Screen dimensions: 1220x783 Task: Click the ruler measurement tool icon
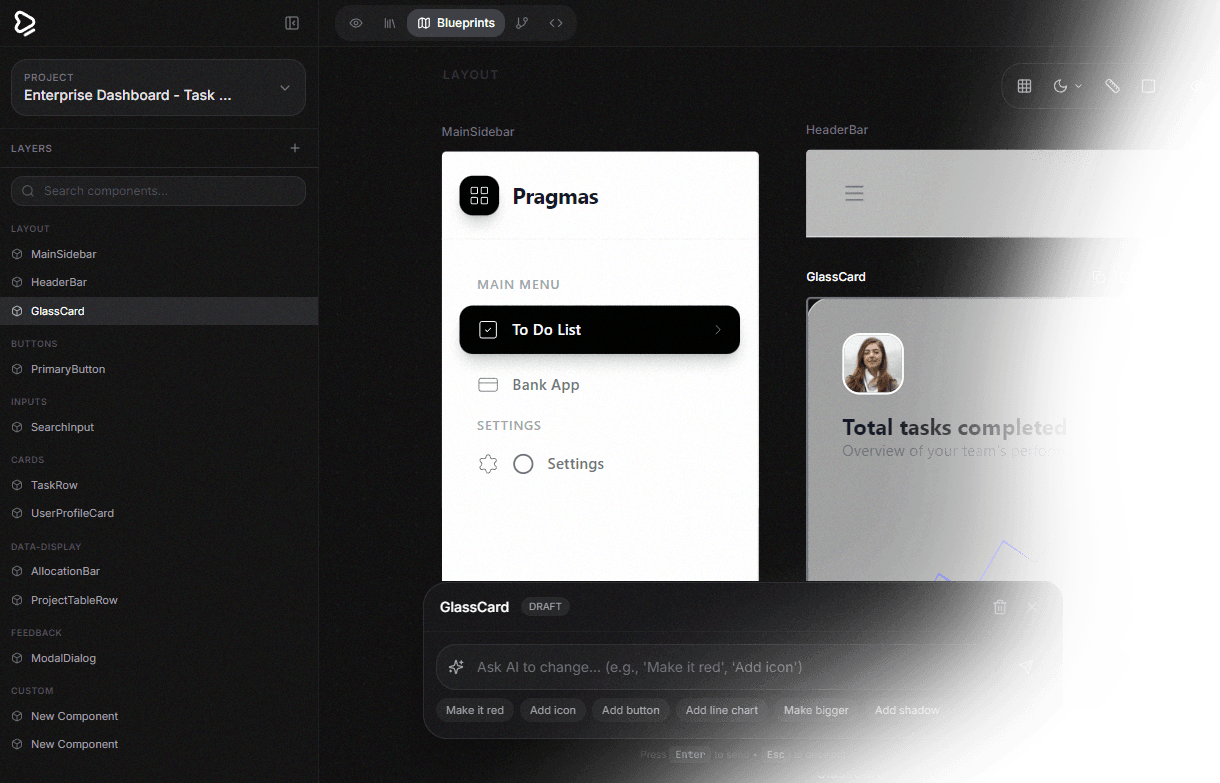tap(1112, 87)
